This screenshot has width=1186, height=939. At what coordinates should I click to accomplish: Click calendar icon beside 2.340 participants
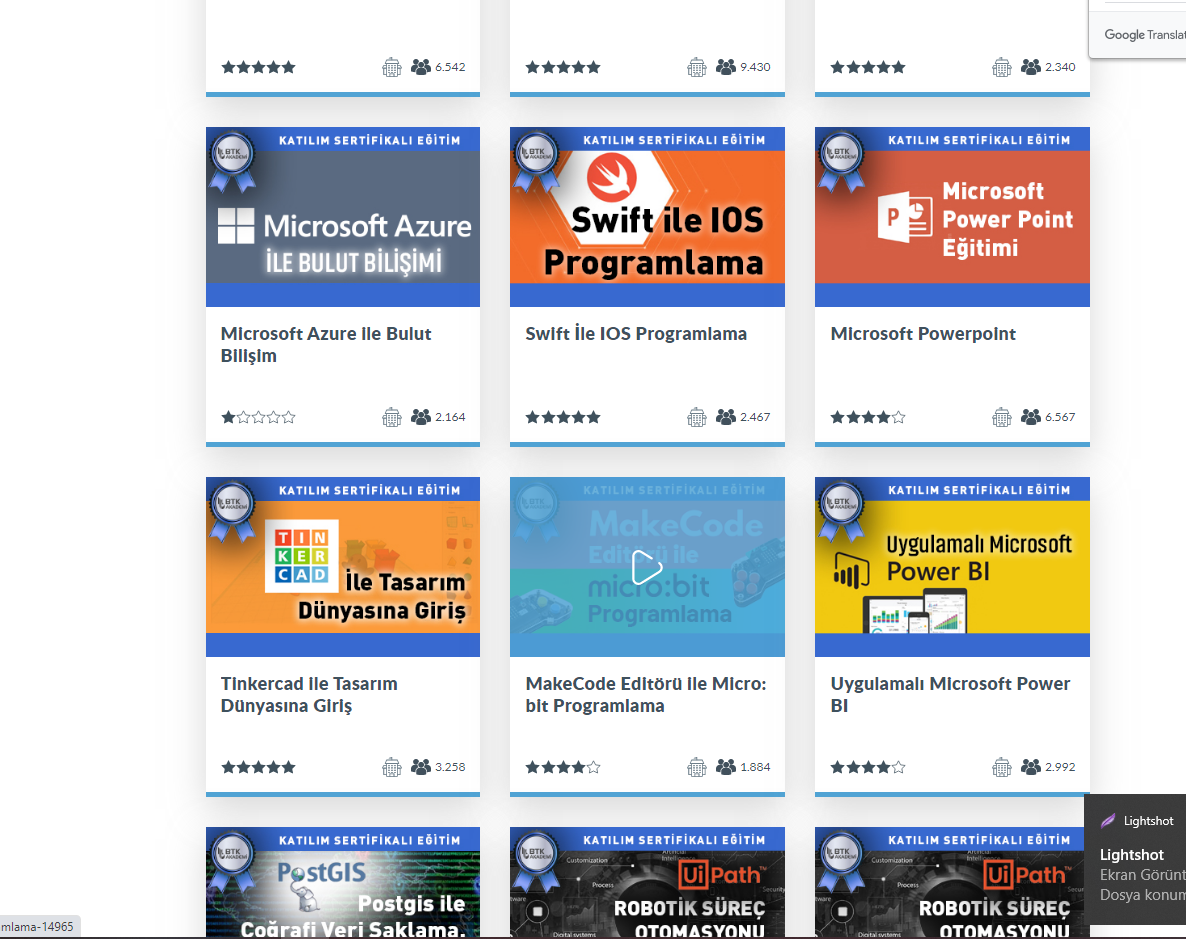(x=1001, y=67)
